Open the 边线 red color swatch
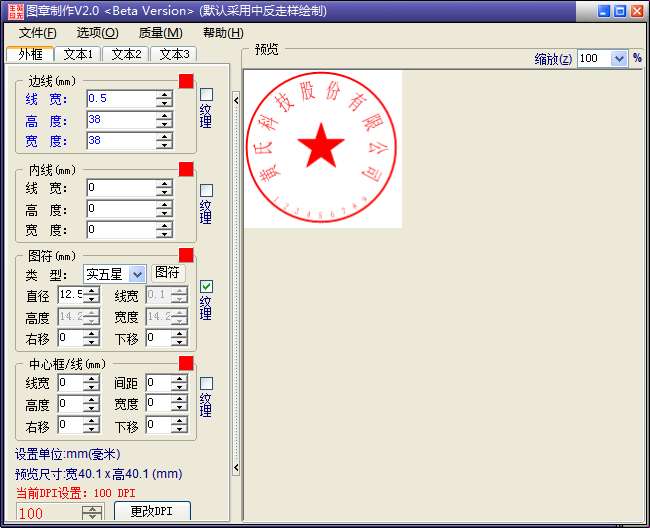This screenshot has height=528, width=650. 186,81
